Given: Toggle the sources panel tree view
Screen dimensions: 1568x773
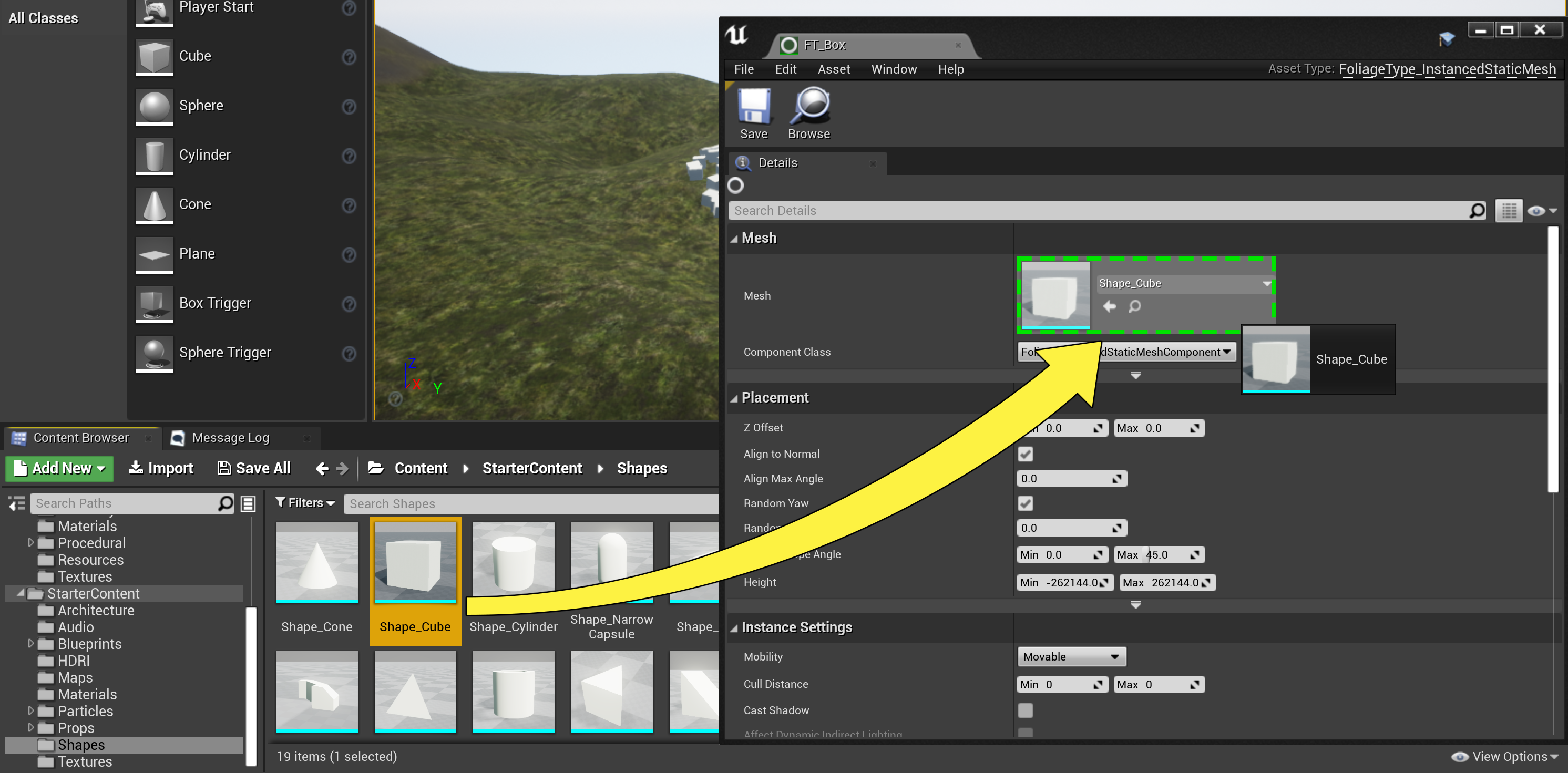Looking at the screenshot, I should tap(16, 503).
